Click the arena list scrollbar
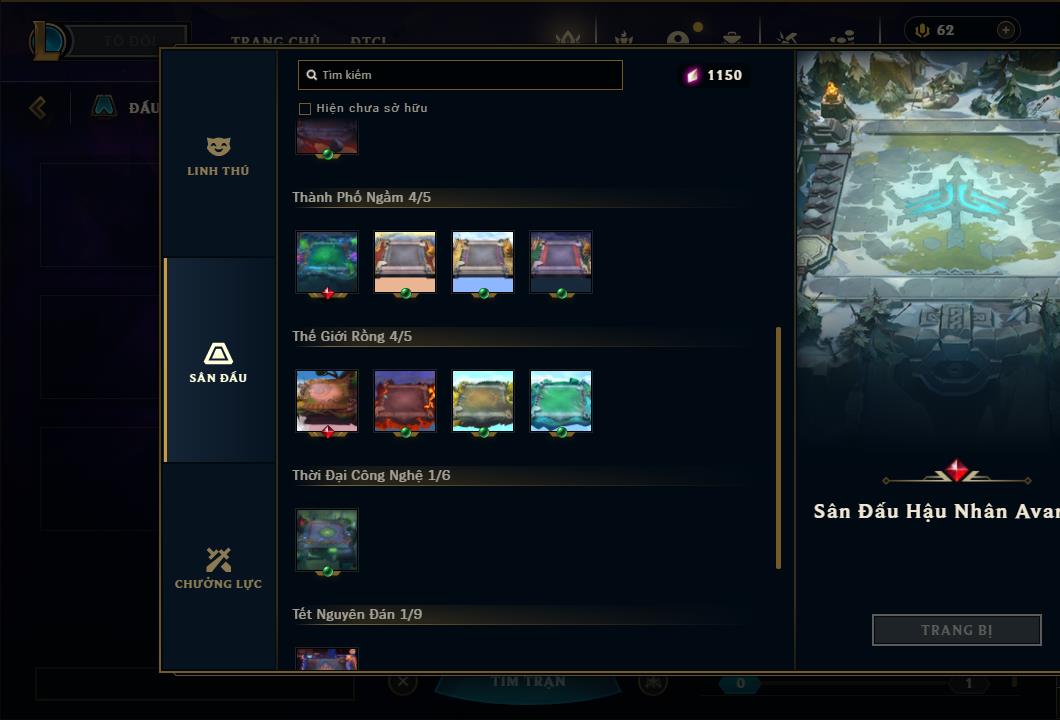The image size is (1060, 720). [x=779, y=448]
